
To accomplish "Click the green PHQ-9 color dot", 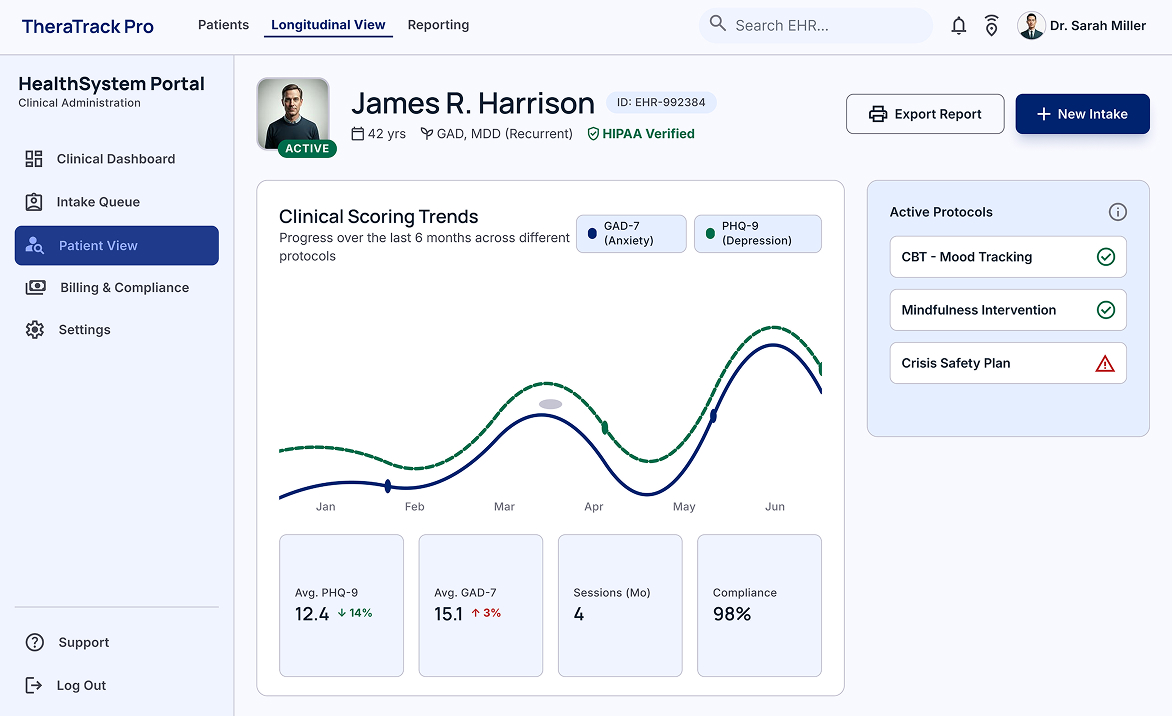I will coord(710,233).
